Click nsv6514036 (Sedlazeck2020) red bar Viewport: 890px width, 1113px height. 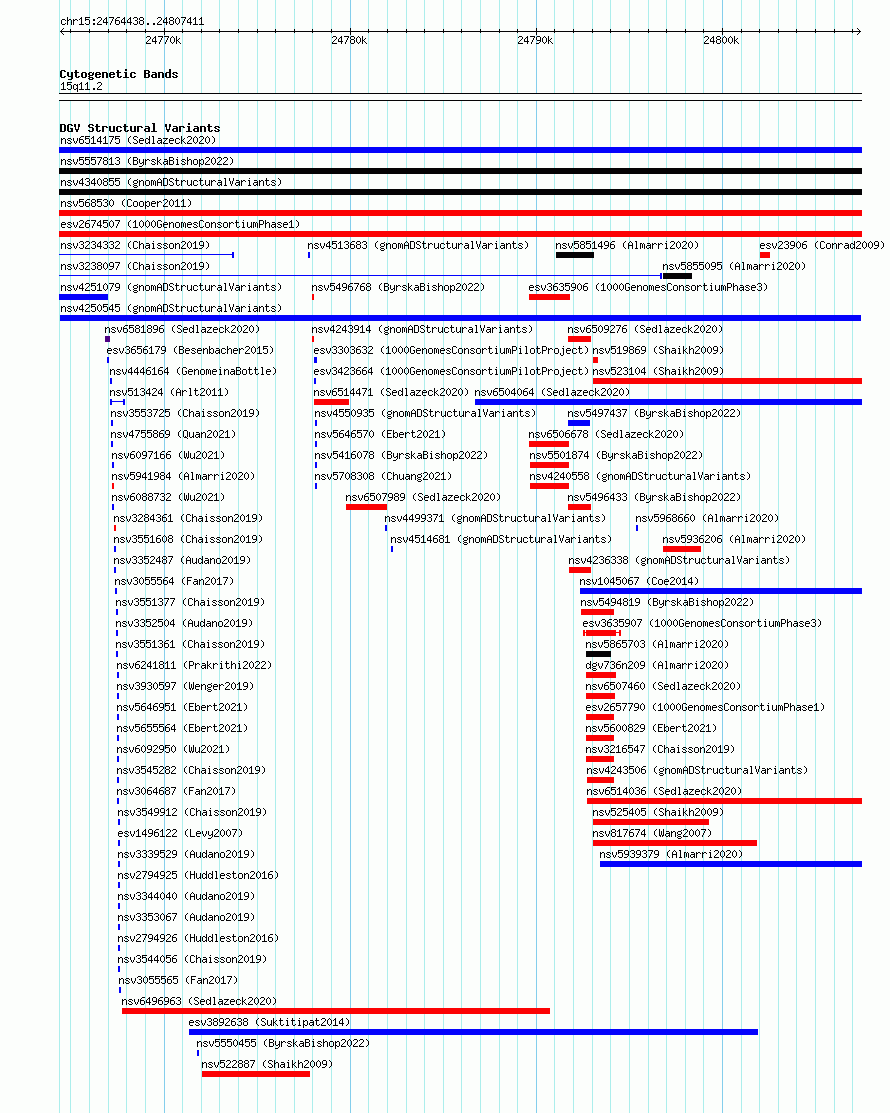tap(725, 801)
